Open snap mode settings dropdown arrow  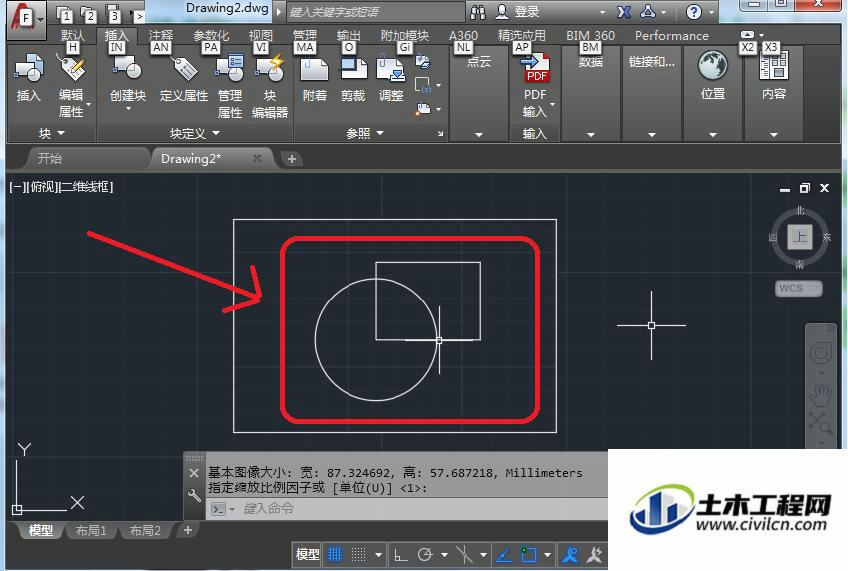point(378,554)
